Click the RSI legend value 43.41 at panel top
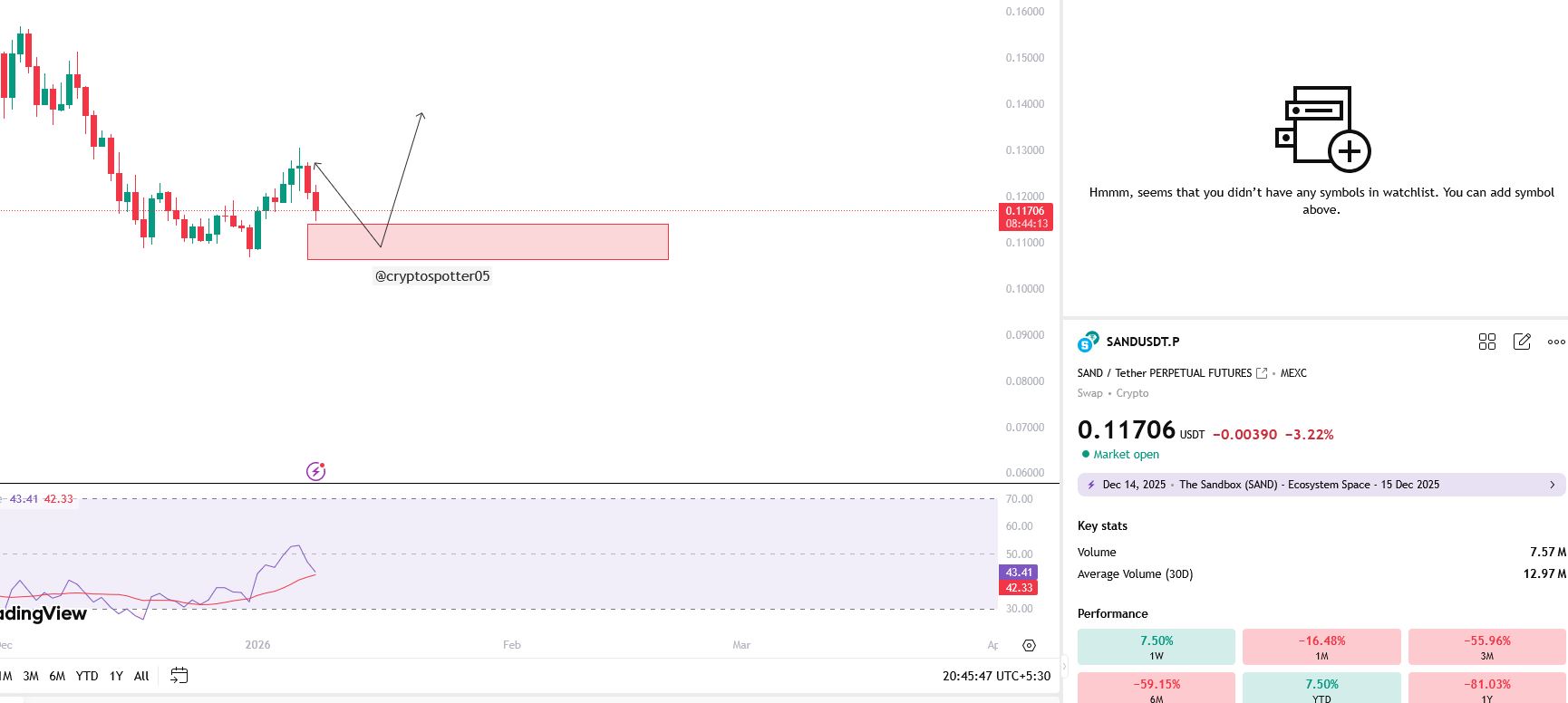The height and width of the screenshot is (703, 1568). click(x=24, y=499)
